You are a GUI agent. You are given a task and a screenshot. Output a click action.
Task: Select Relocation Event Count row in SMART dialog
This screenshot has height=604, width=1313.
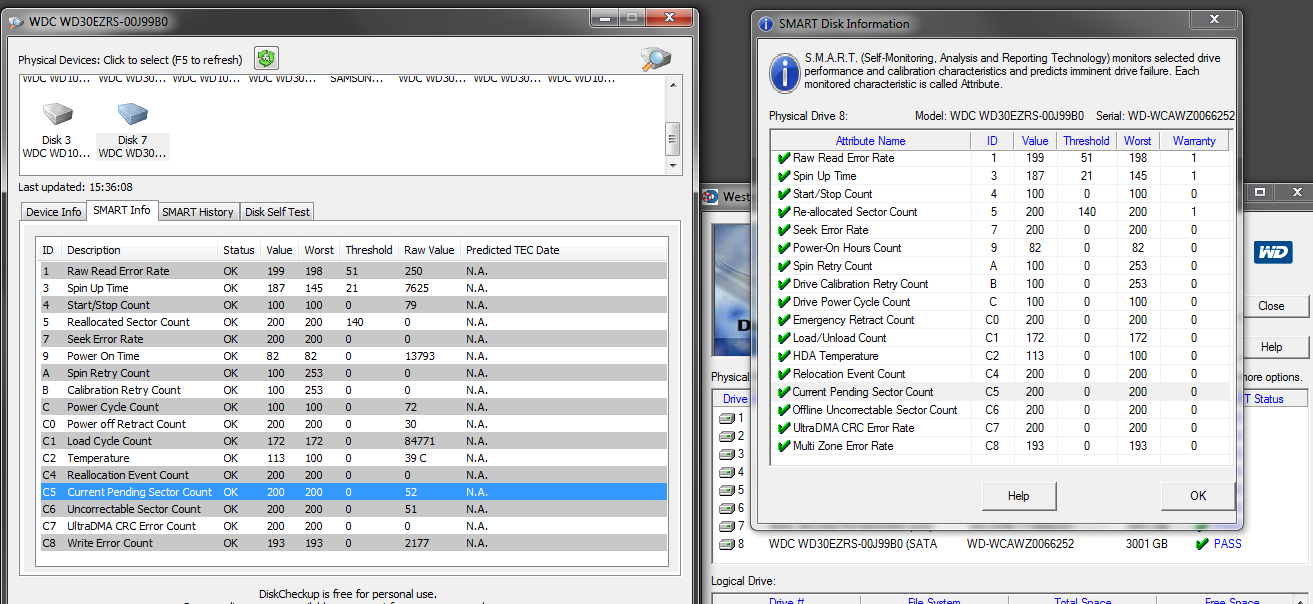[1000, 374]
